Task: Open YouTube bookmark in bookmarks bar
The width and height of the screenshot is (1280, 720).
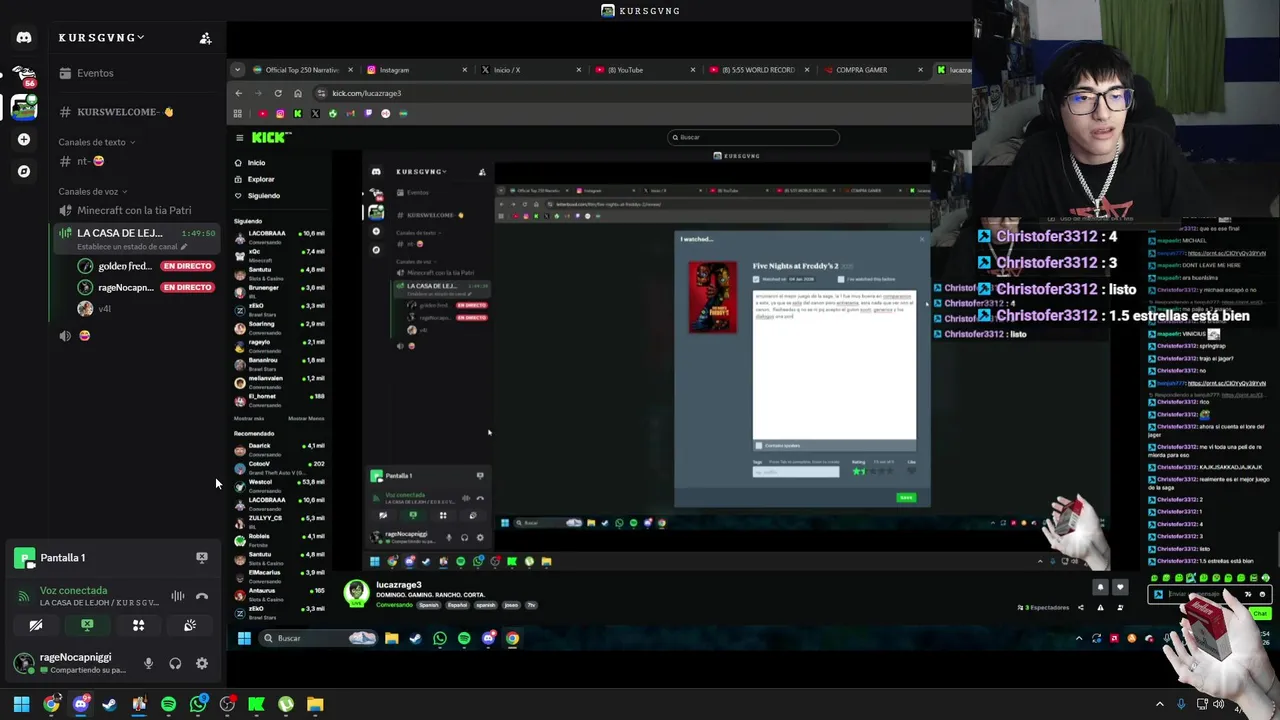Action: click(262, 113)
